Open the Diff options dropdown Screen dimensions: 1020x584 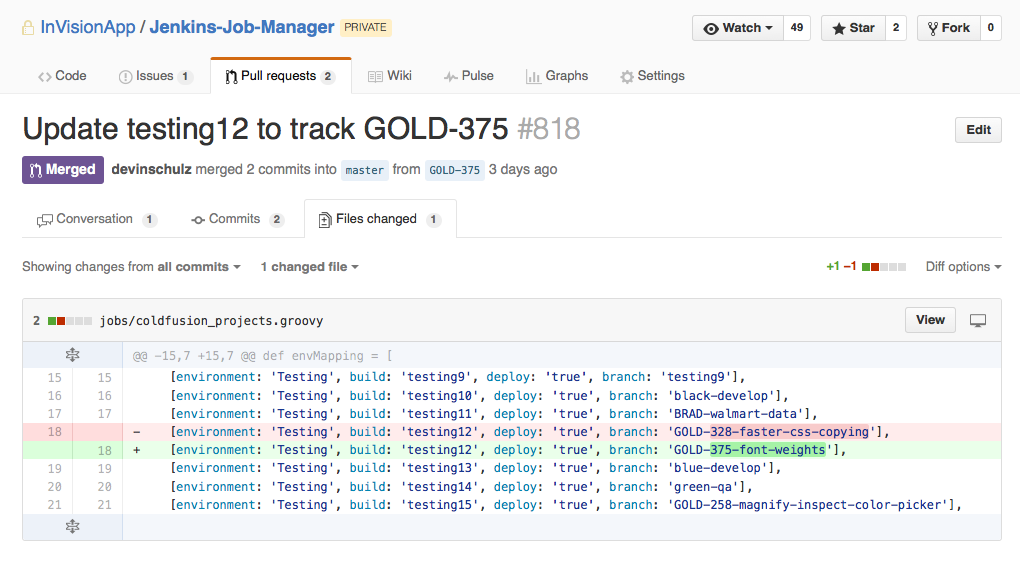coord(963,267)
